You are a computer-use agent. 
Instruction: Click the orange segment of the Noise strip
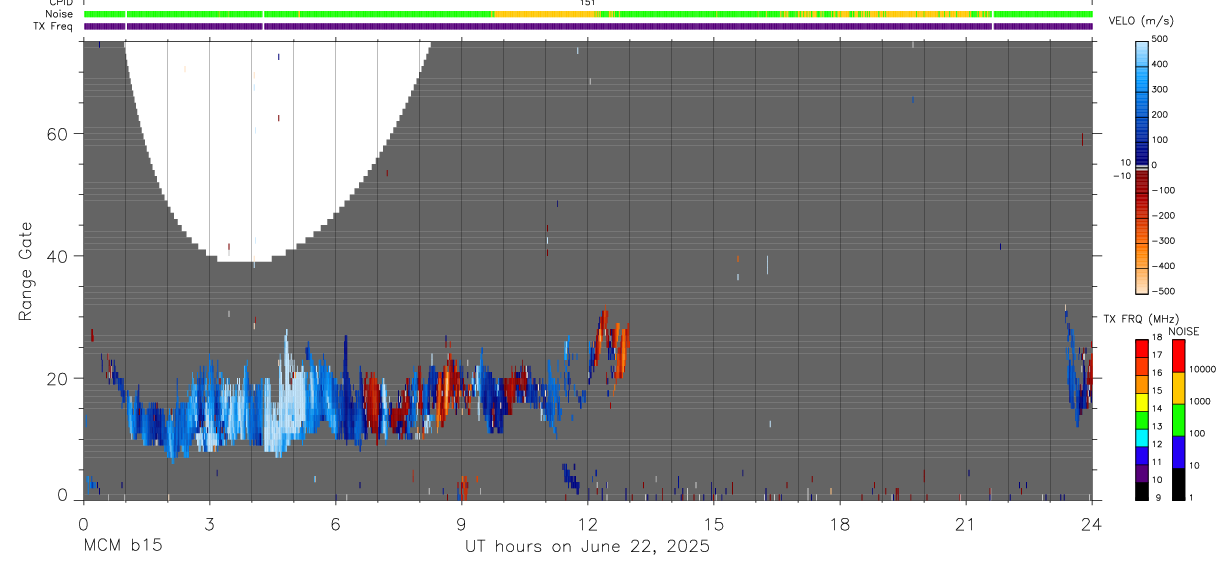[548, 14]
